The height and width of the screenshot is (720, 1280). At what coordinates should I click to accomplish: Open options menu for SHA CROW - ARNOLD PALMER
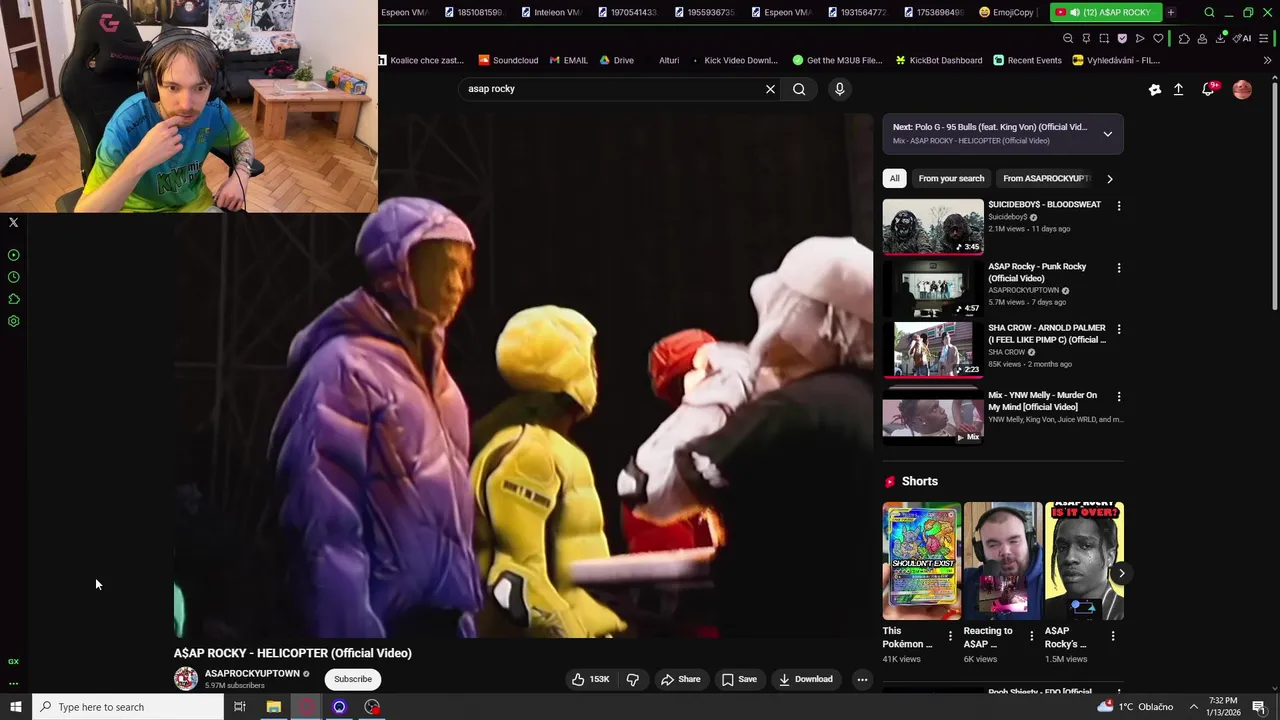[1118, 329]
